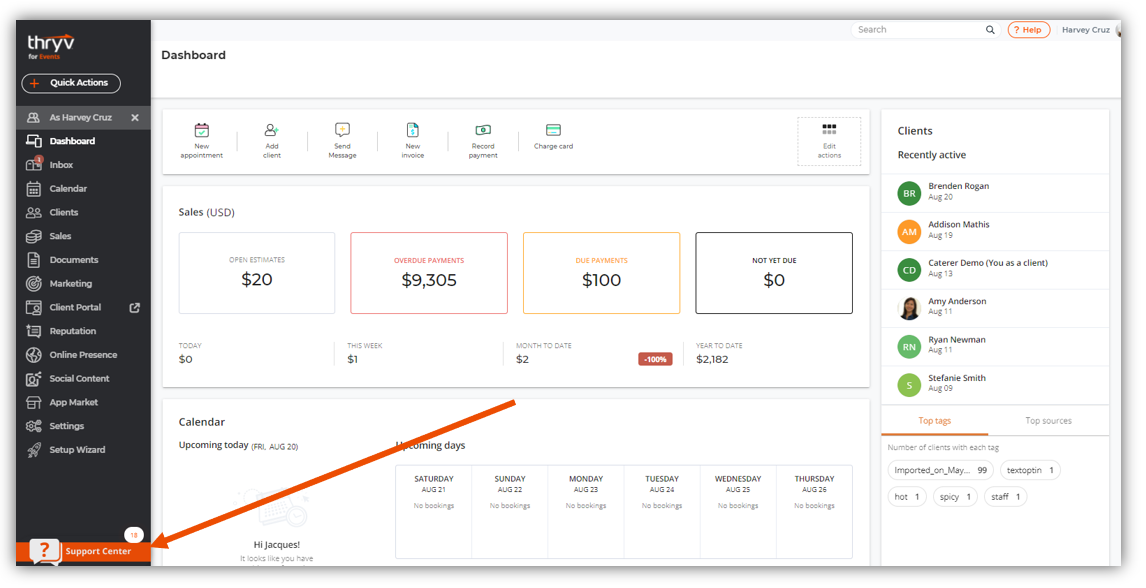
Task: Go to Calendar in sidebar
Action: pos(68,188)
